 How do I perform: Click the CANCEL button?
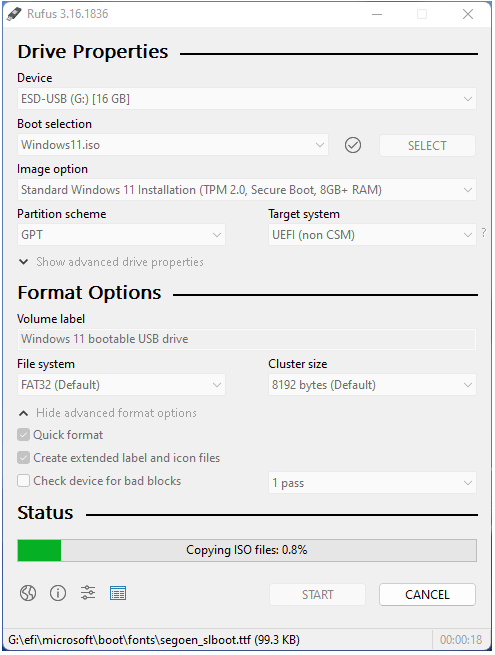pyautogui.click(x=427, y=594)
